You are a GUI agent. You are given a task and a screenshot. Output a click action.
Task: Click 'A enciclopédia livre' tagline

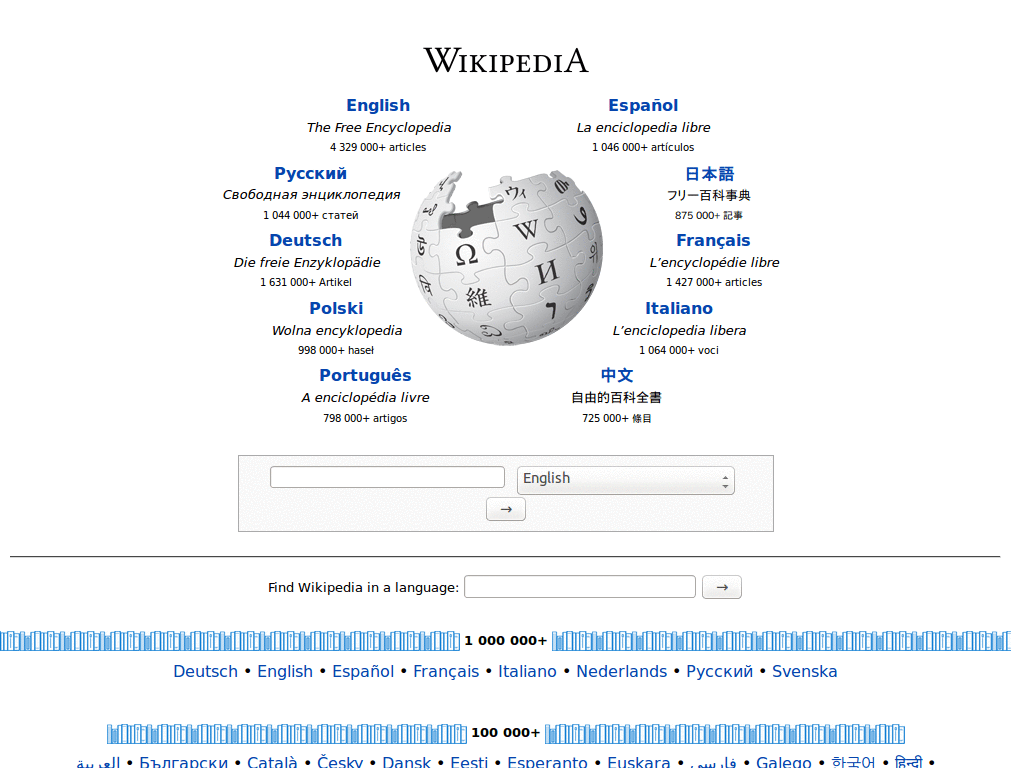[x=365, y=398]
